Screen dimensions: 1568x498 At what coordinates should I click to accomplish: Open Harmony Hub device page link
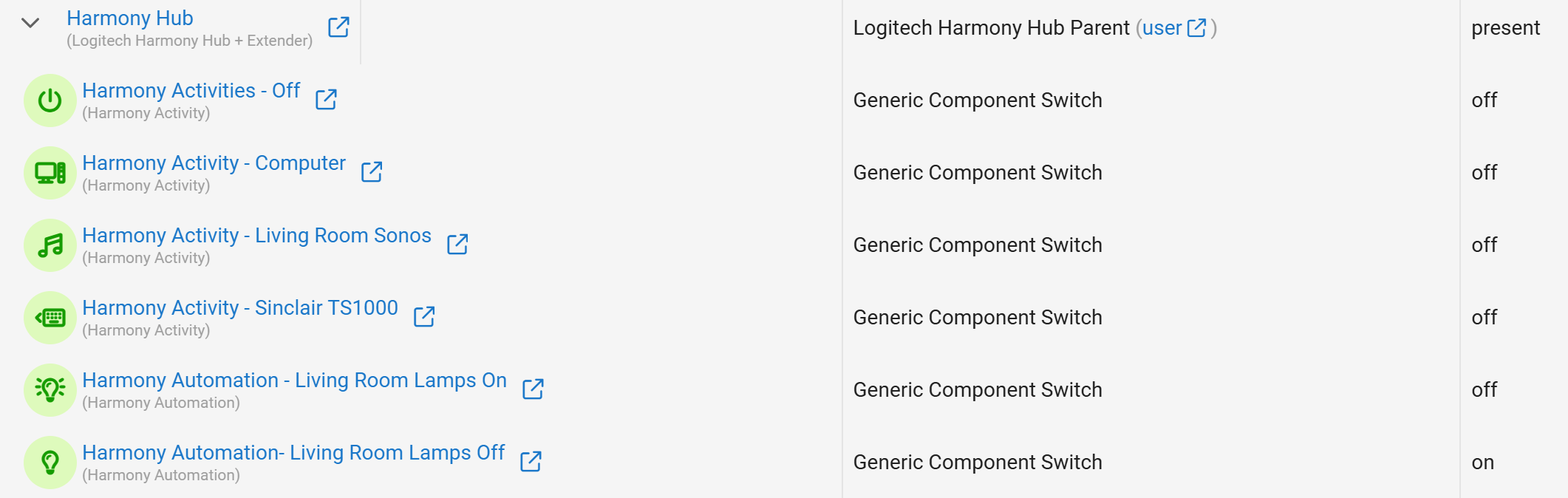tap(130, 18)
